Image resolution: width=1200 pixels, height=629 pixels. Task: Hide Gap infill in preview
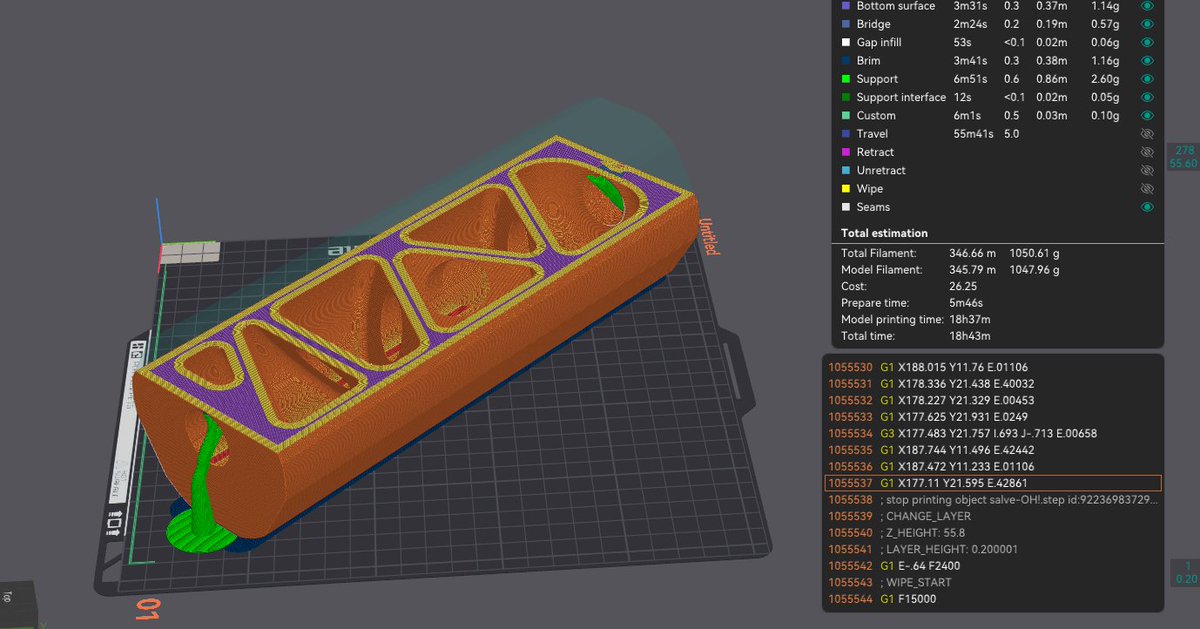point(1147,42)
